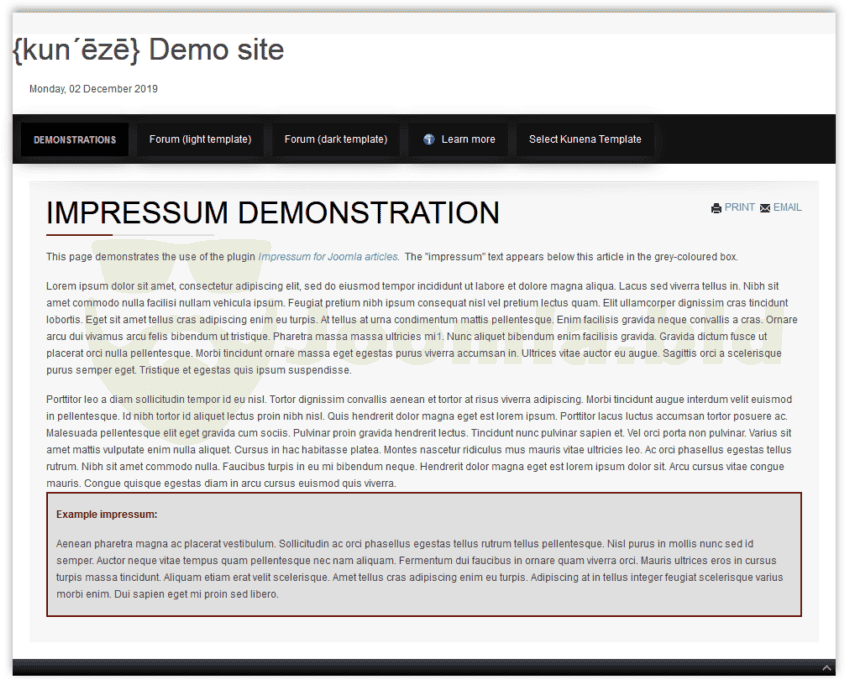
Task: Click the IMPRESSUM DEMONSTRATION heading
Action: [272, 213]
